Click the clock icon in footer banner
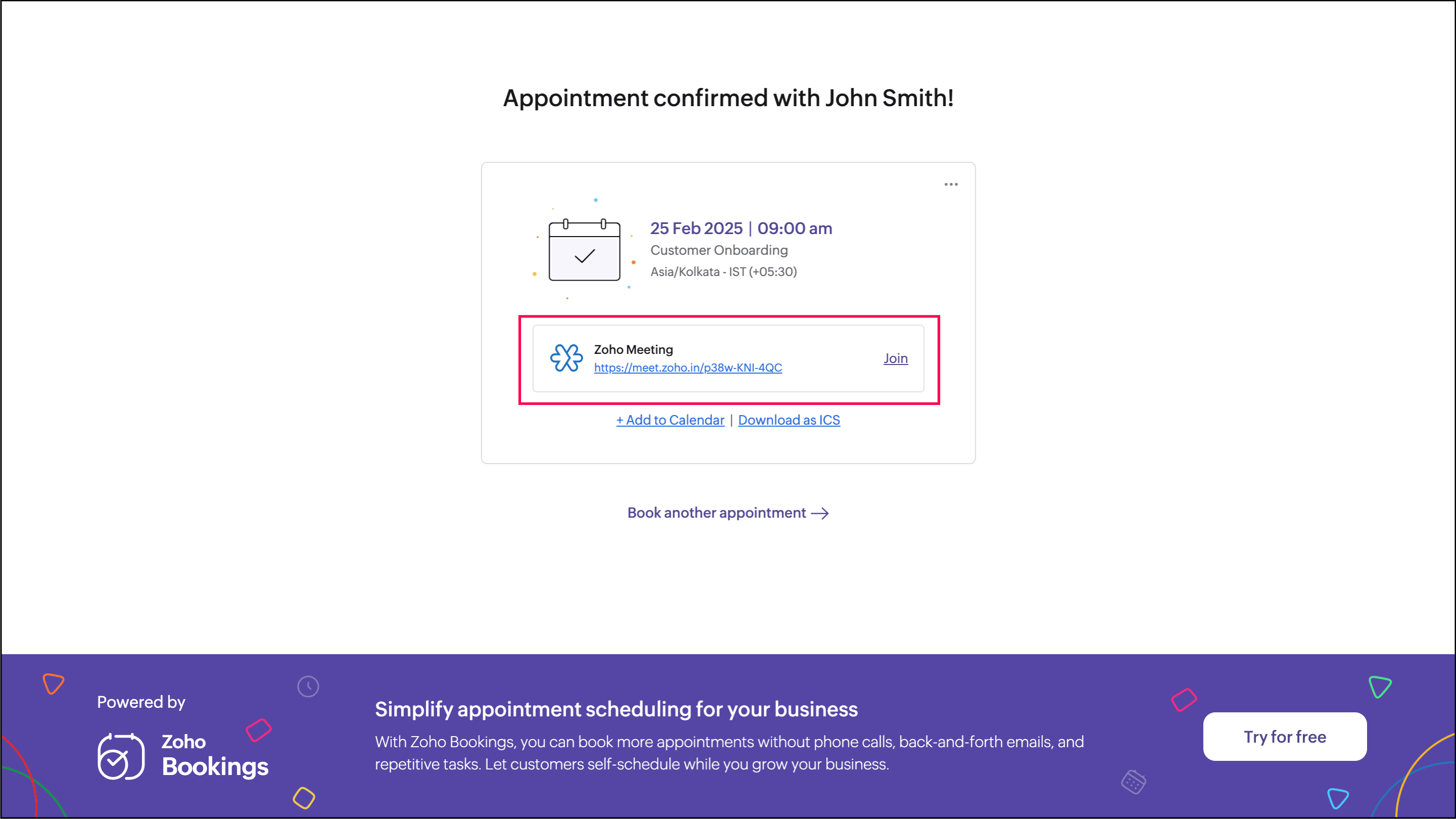This screenshot has height=819, width=1456. pos(308,686)
